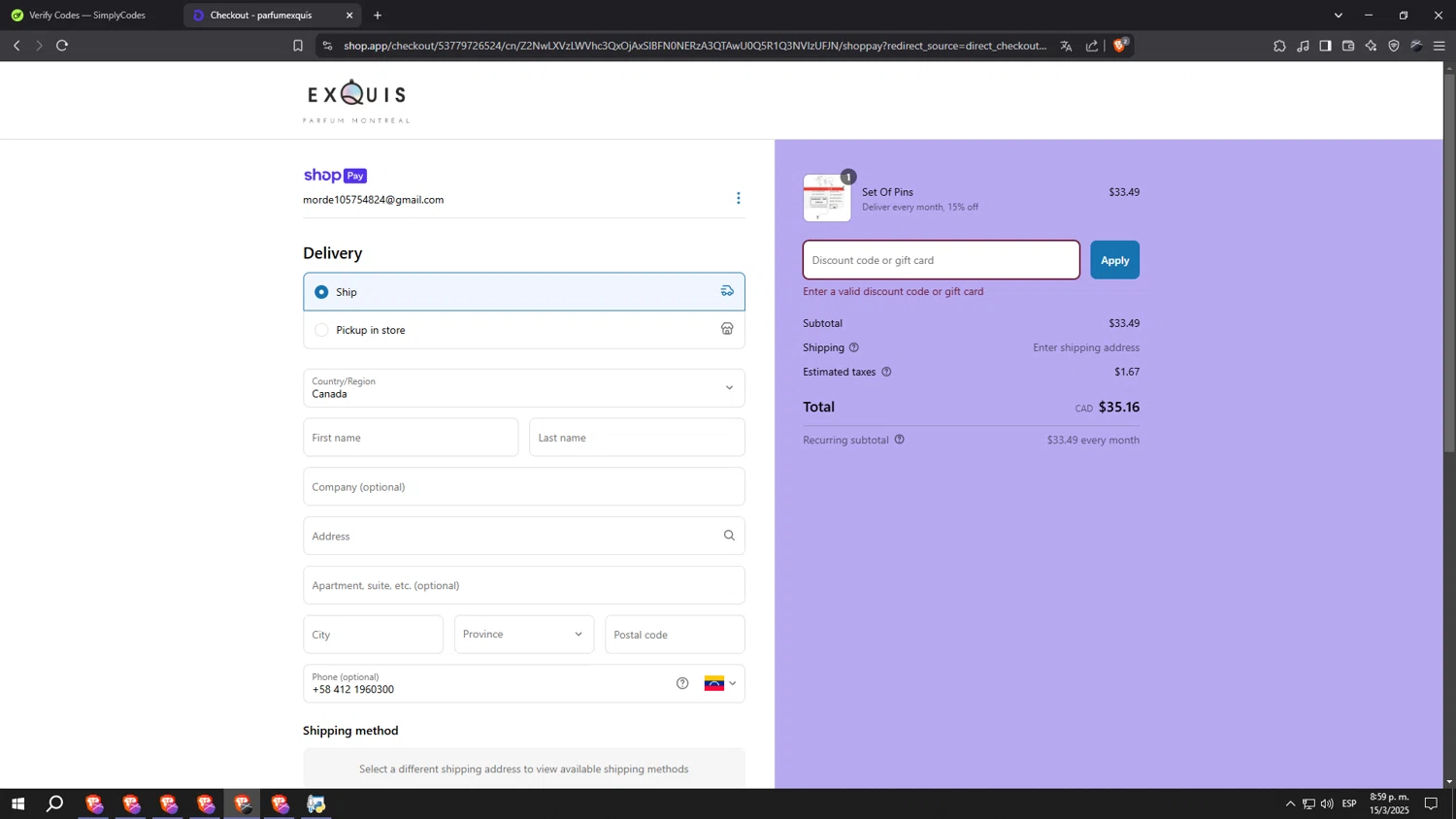Go back using the browser back arrow
Screen dimensions: 1456x819
[x=17, y=46]
